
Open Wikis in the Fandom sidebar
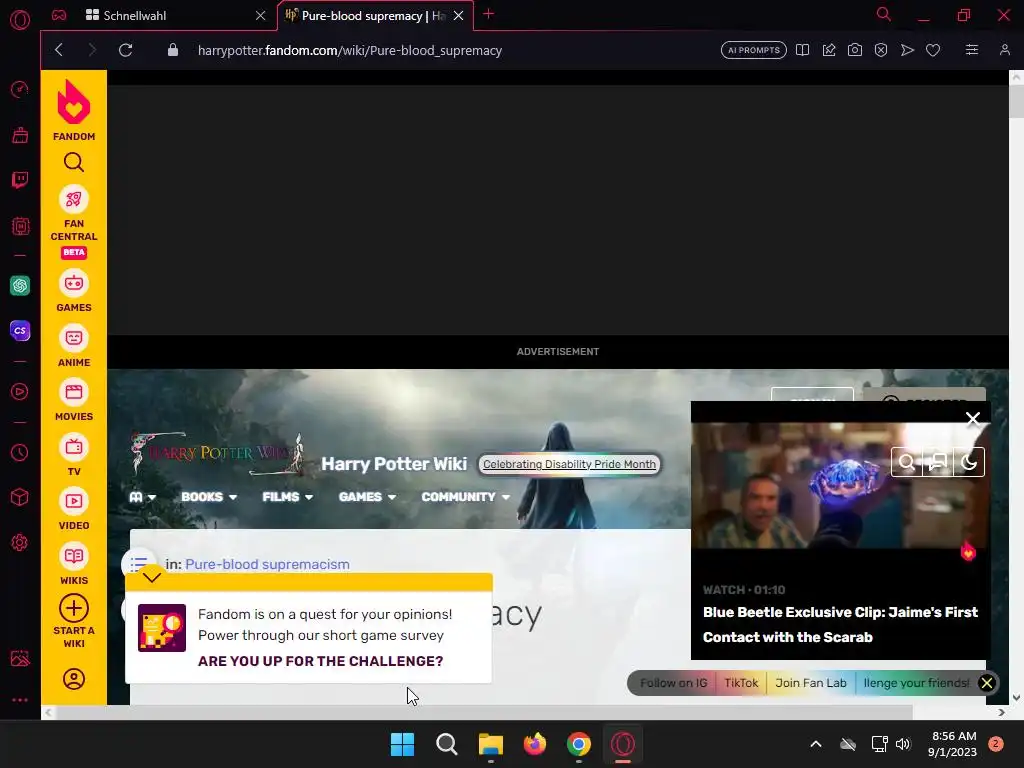click(x=74, y=564)
